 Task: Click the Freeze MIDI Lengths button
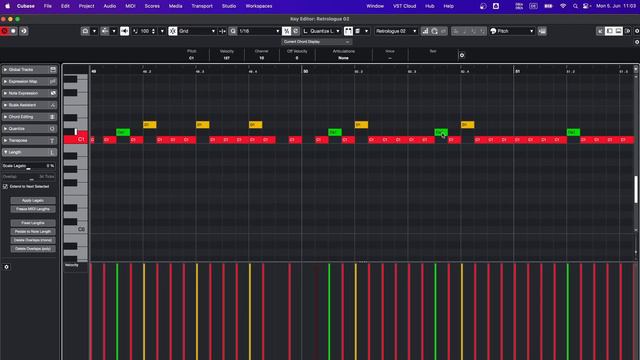tap(33, 209)
